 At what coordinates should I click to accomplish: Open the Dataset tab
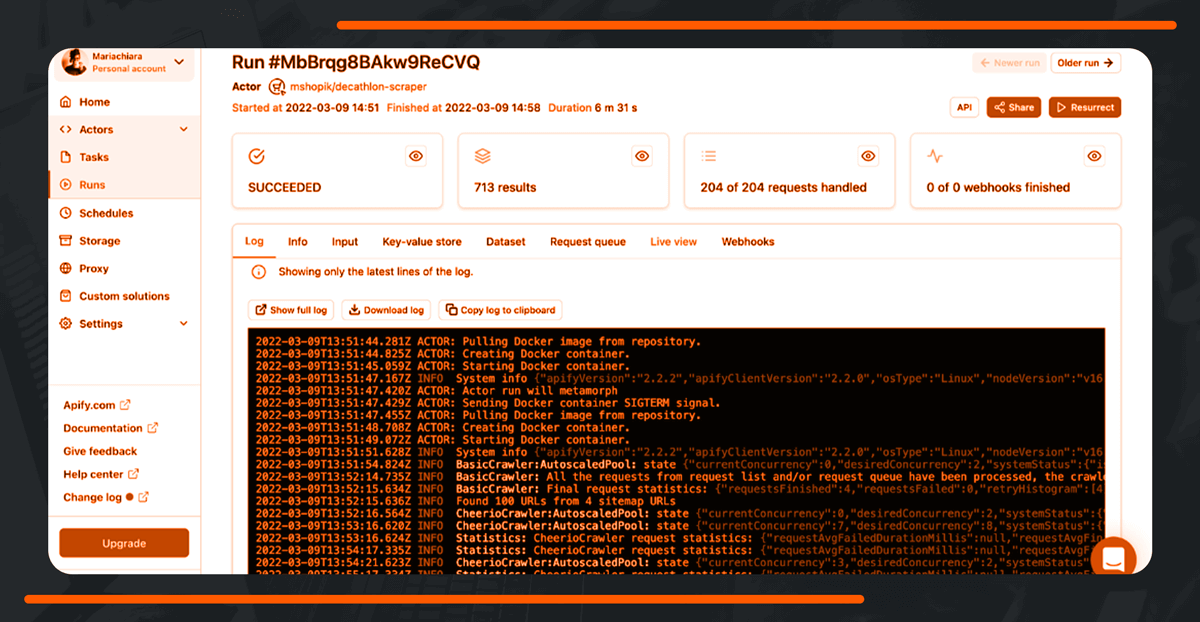506,242
